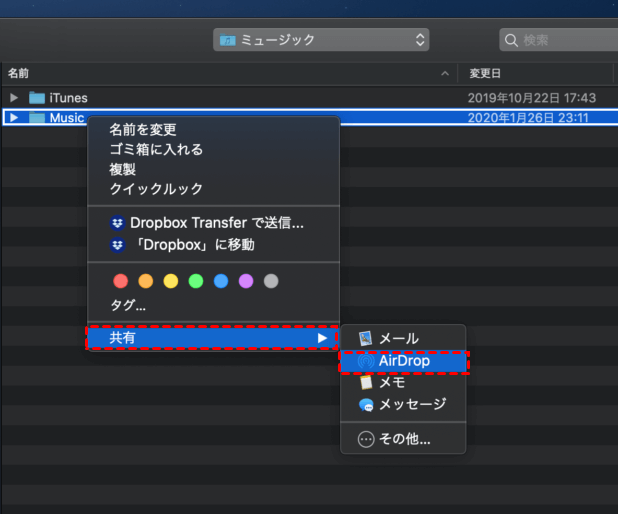Choose ゴミ箱に入れる from context menu

[x=213, y=149]
